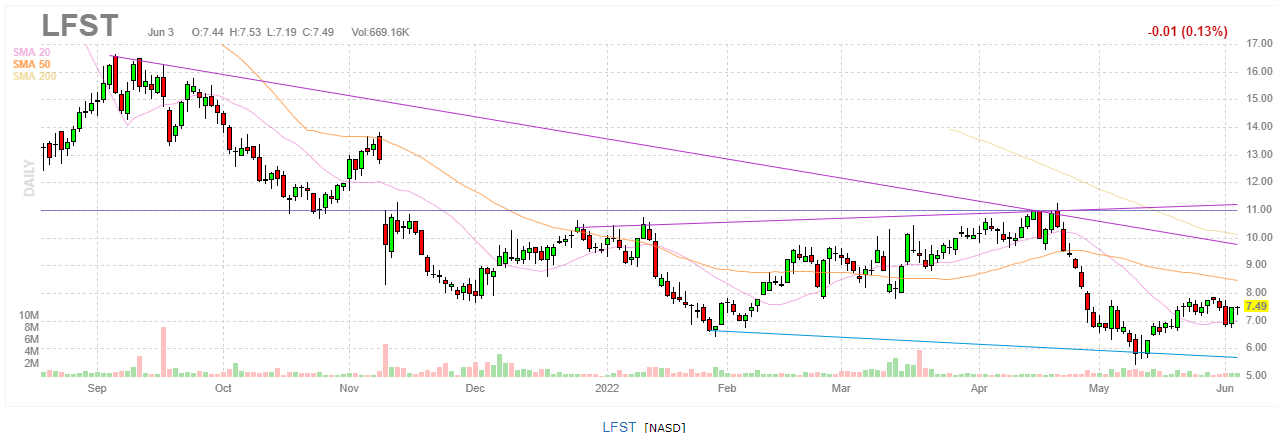The height and width of the screenshot is (433, 1277).
Task: Click the LFST link below the chart
Action: [620, 426]
